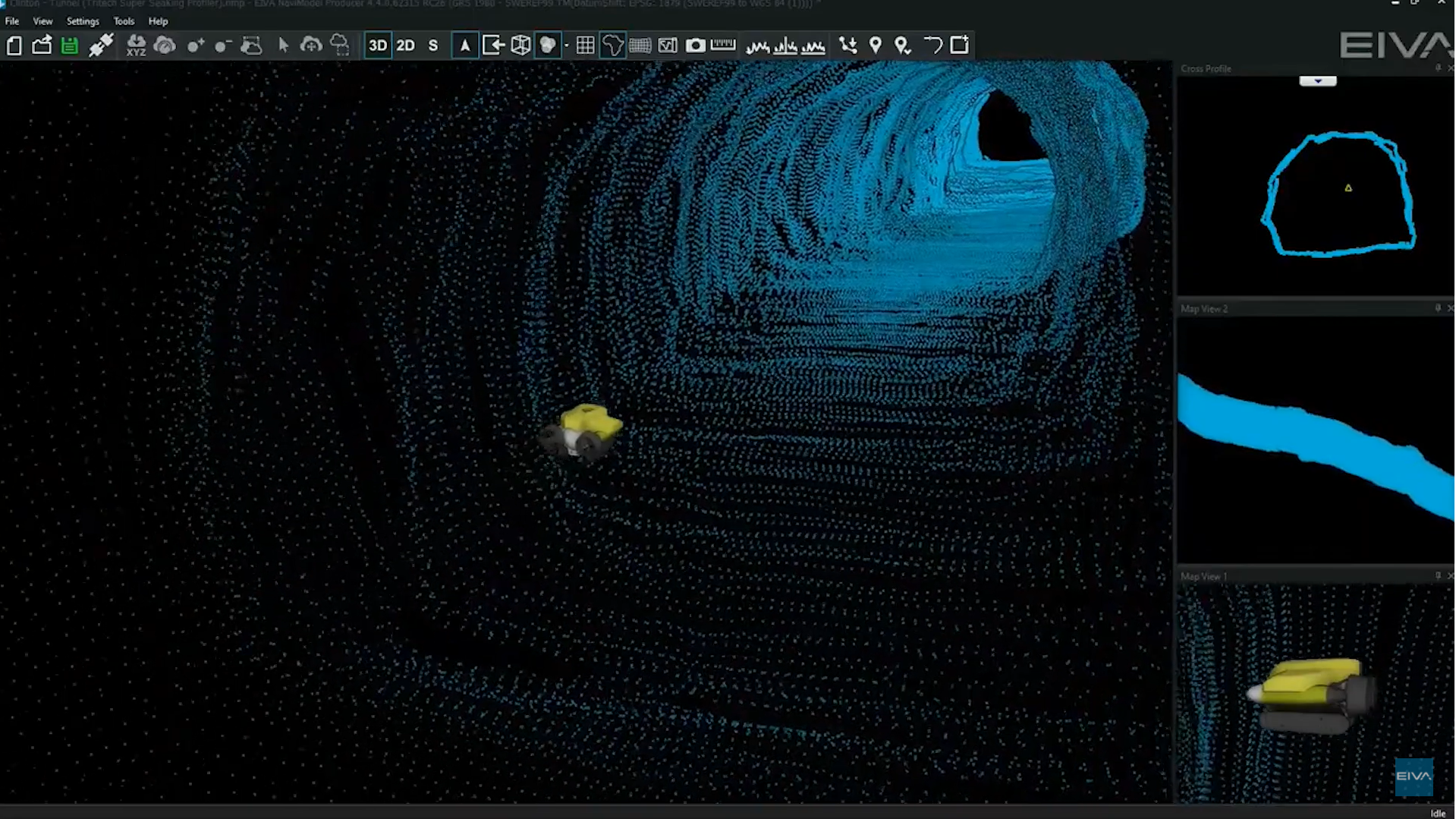This screenshot has height=819, width=1456.
Task: Open the View menu
Action: [x=42, y=21]
